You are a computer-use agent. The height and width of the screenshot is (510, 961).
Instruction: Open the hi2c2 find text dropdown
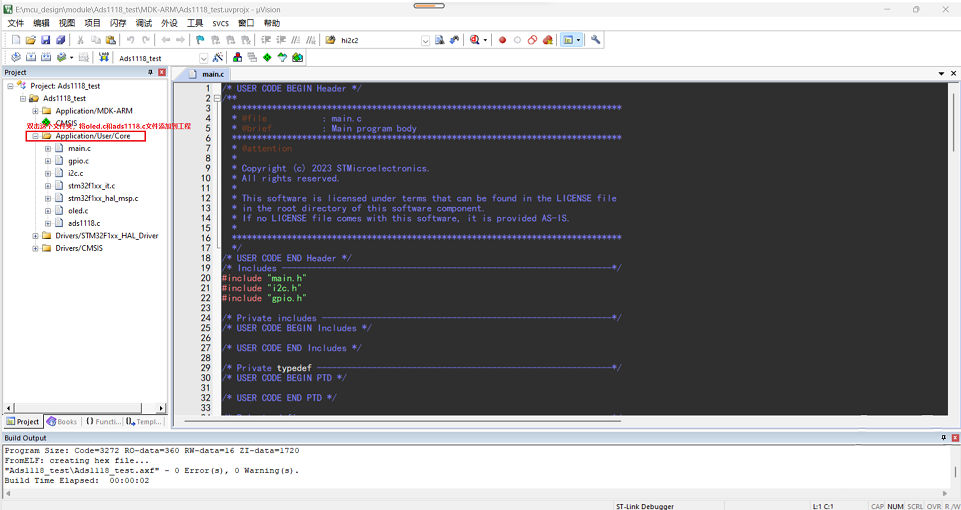pos(426,40)
